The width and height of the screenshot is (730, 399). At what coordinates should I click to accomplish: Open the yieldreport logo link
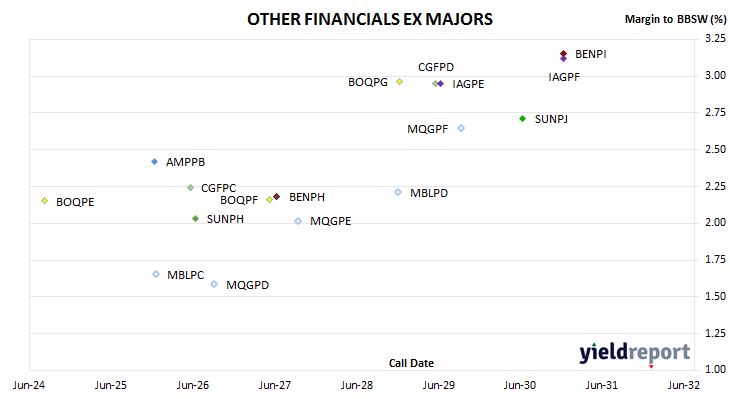tap(635, 353)
